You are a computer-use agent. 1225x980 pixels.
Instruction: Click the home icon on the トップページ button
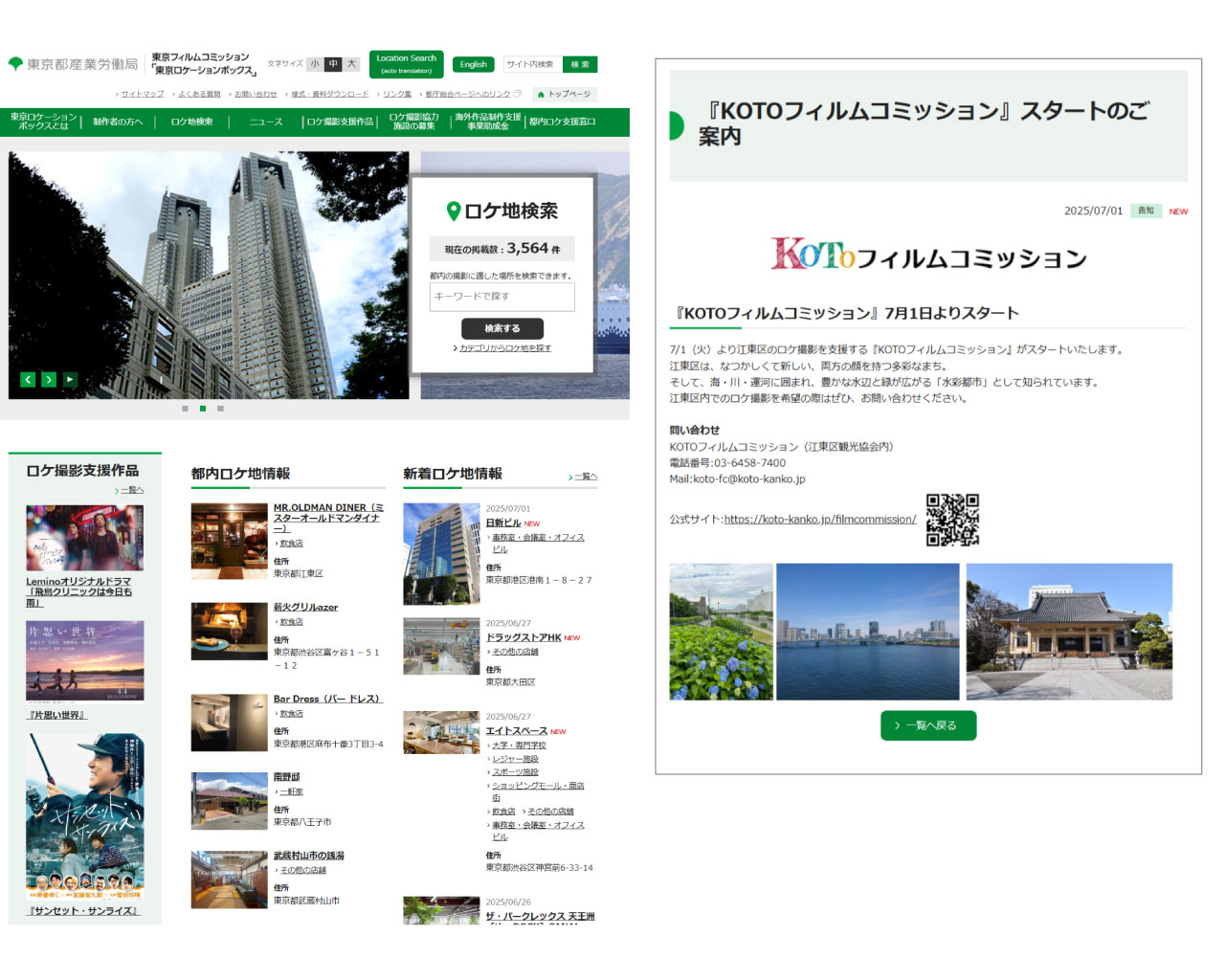pyautogui.click(x=539, y=94)
